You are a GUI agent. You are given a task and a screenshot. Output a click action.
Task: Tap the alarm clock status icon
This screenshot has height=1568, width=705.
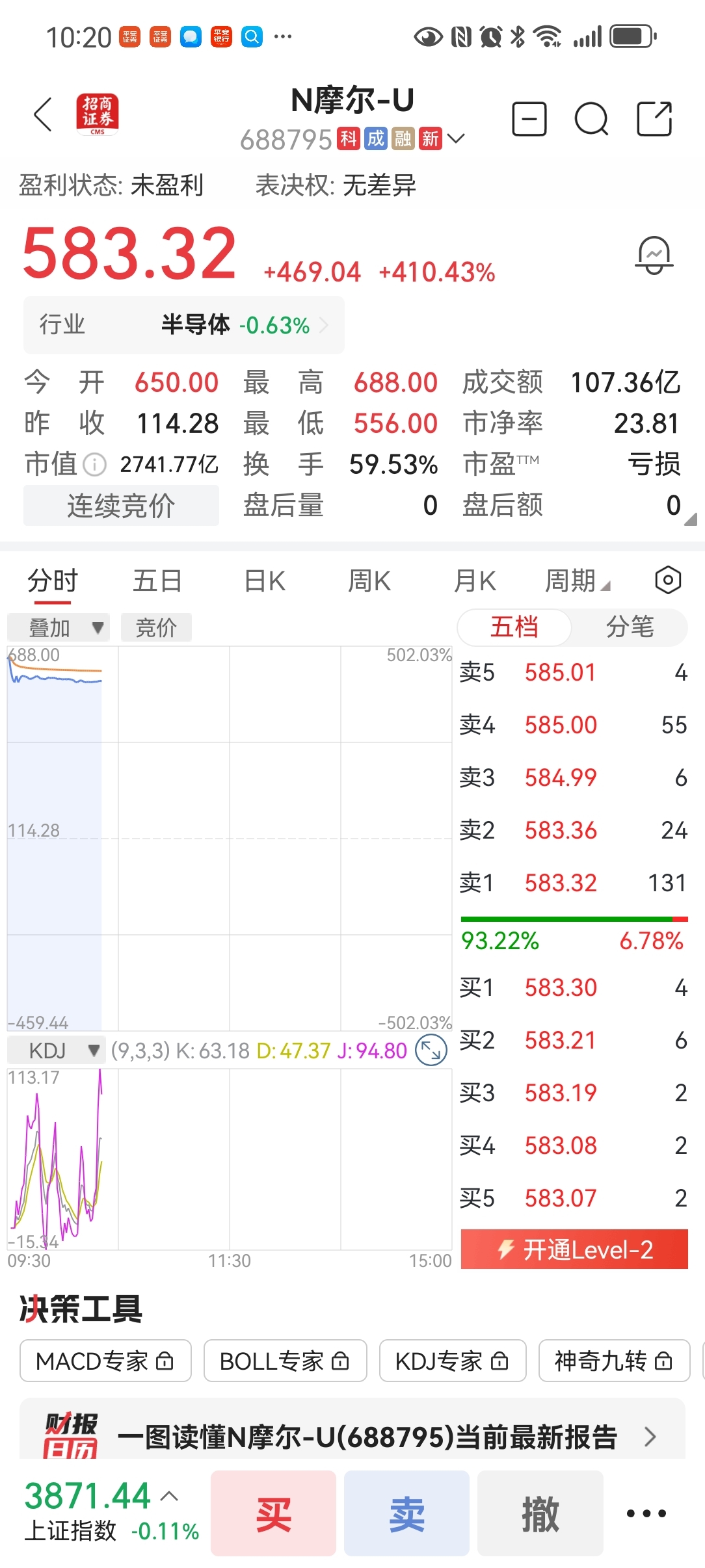tap(491, 37)
